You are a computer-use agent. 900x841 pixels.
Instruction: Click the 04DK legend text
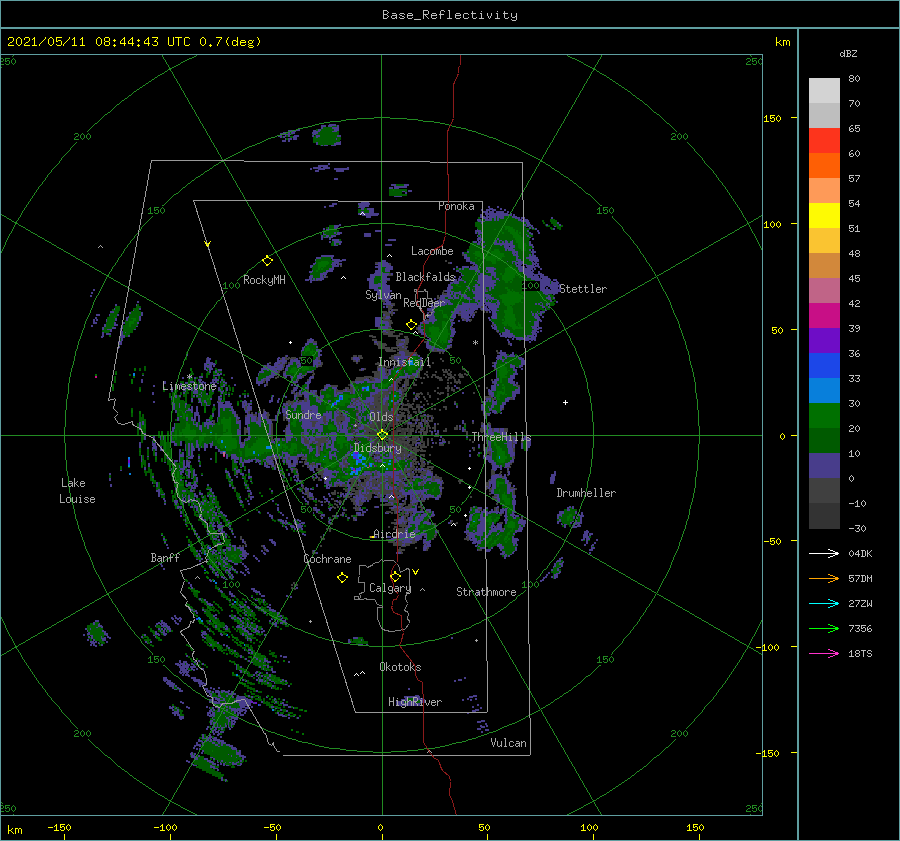pos(860,553)
